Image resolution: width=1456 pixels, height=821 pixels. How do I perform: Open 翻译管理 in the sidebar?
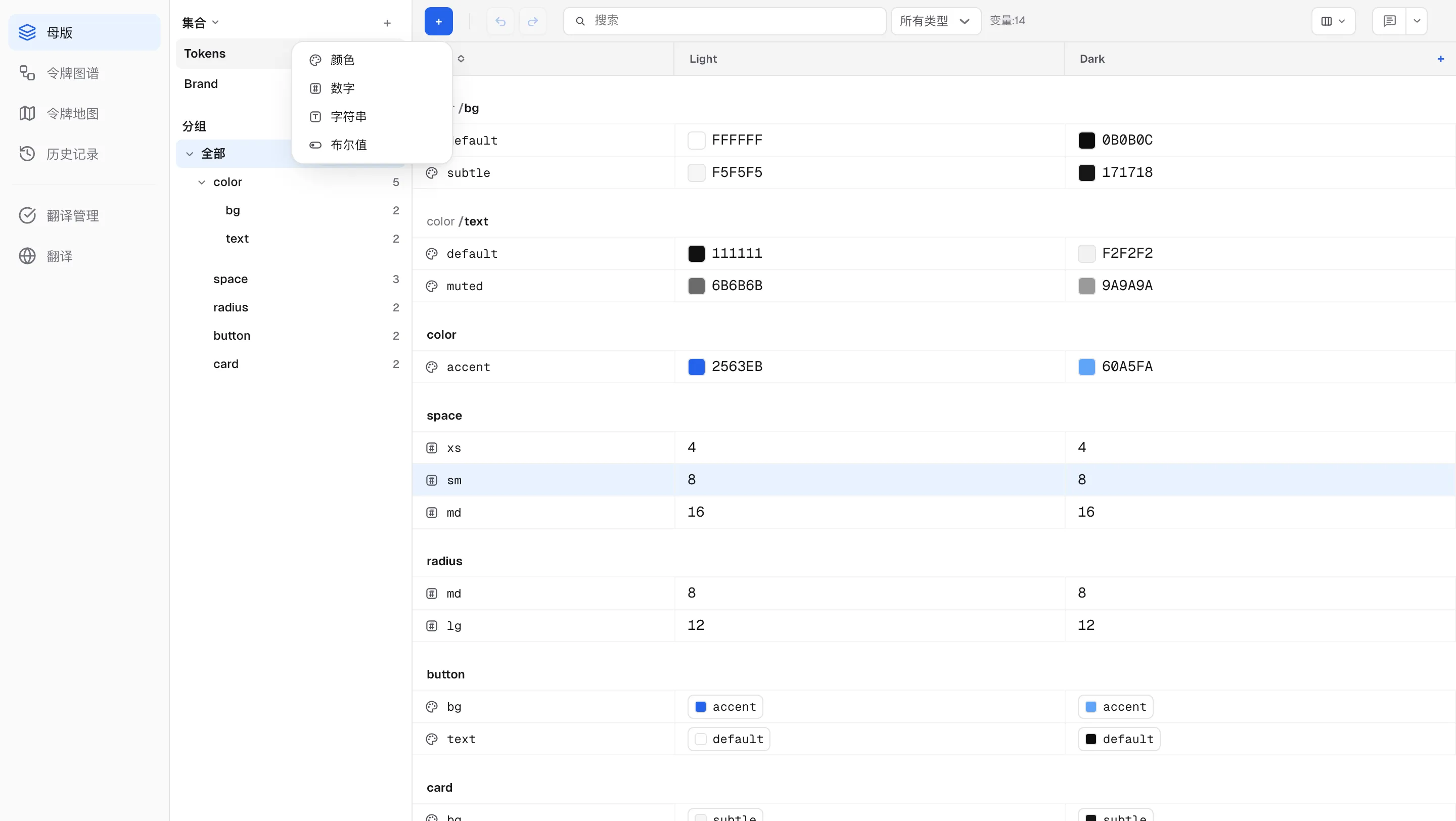84,215
